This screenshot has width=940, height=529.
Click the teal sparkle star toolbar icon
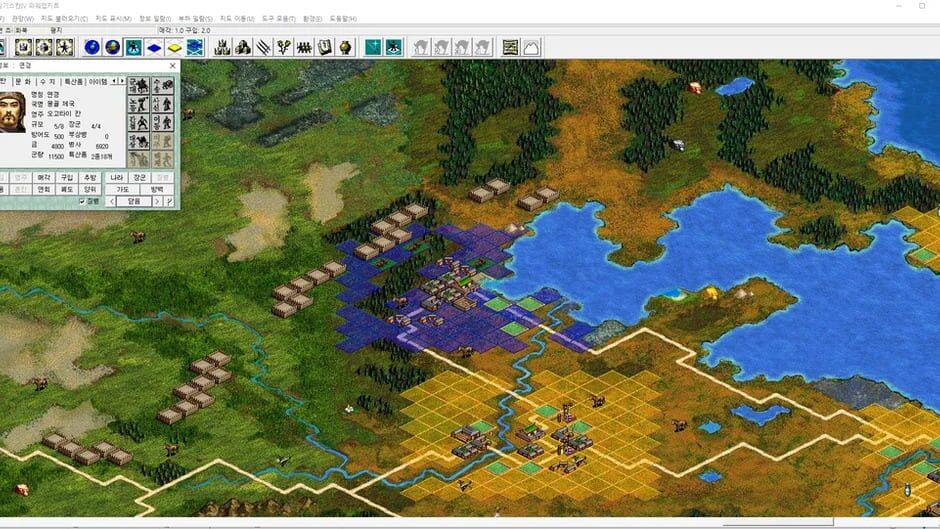tap(373, 47)
